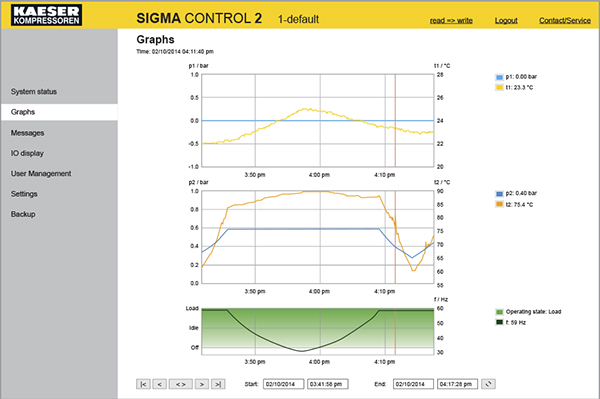Image resolution: width=600 pixels, height=399 pixels.
Task: Open System status page
Action: point(34,92)
